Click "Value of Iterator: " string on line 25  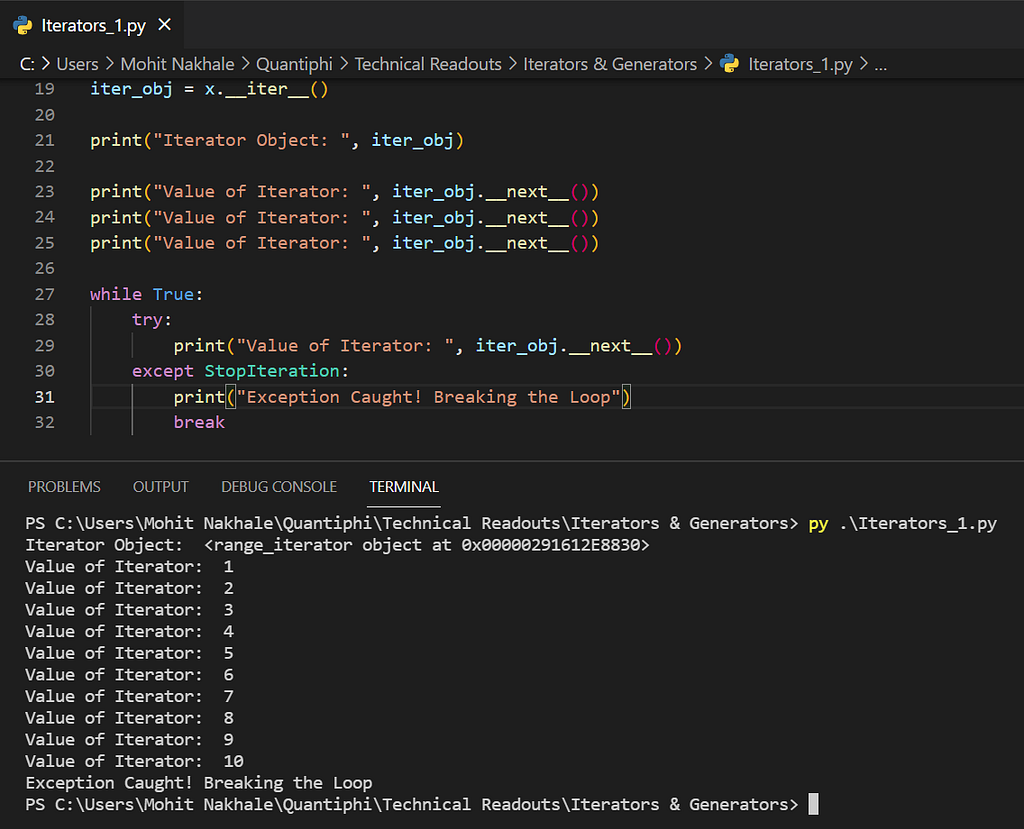pos(262,243)
